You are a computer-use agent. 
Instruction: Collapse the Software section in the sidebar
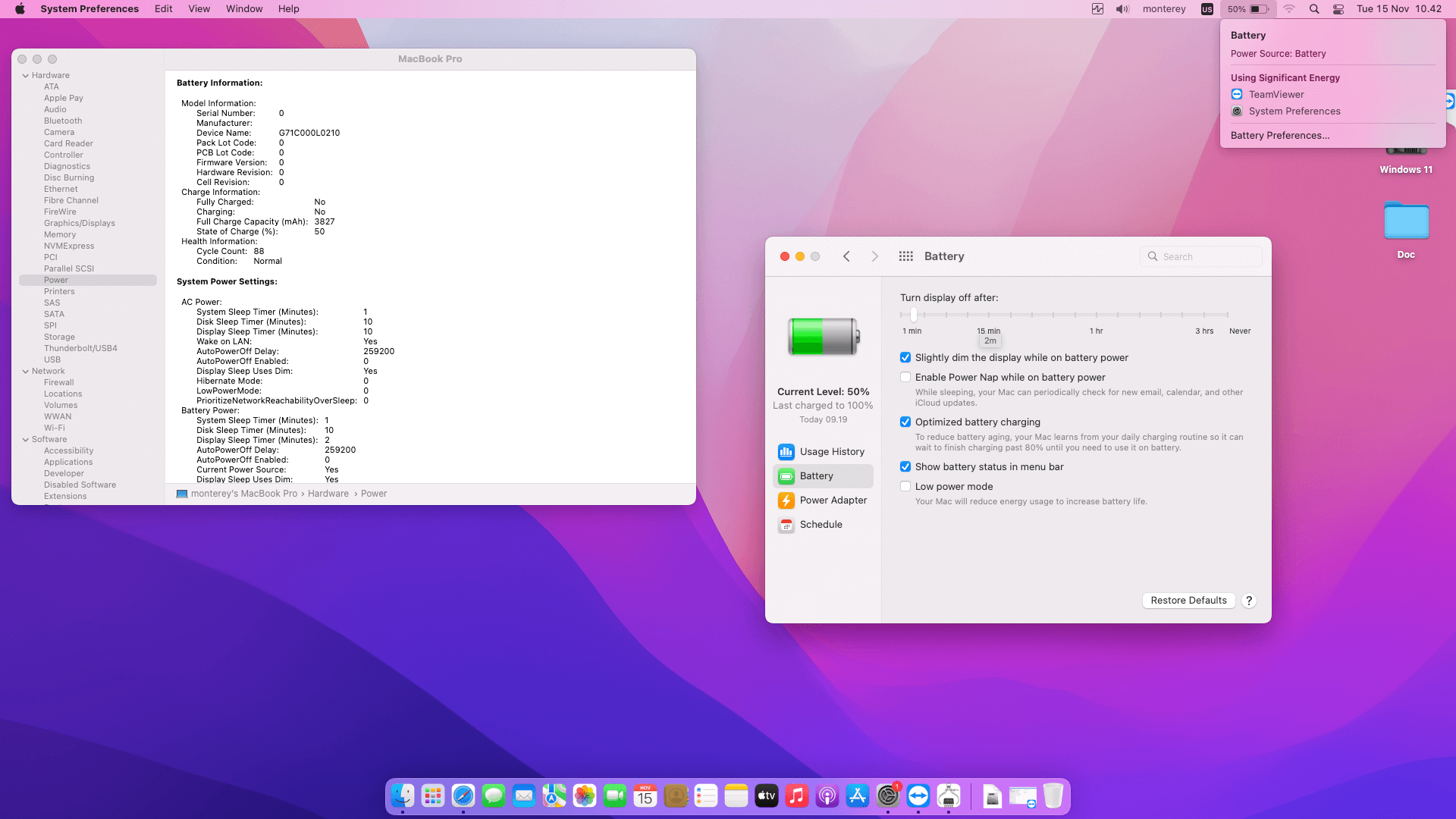point(26,440)
